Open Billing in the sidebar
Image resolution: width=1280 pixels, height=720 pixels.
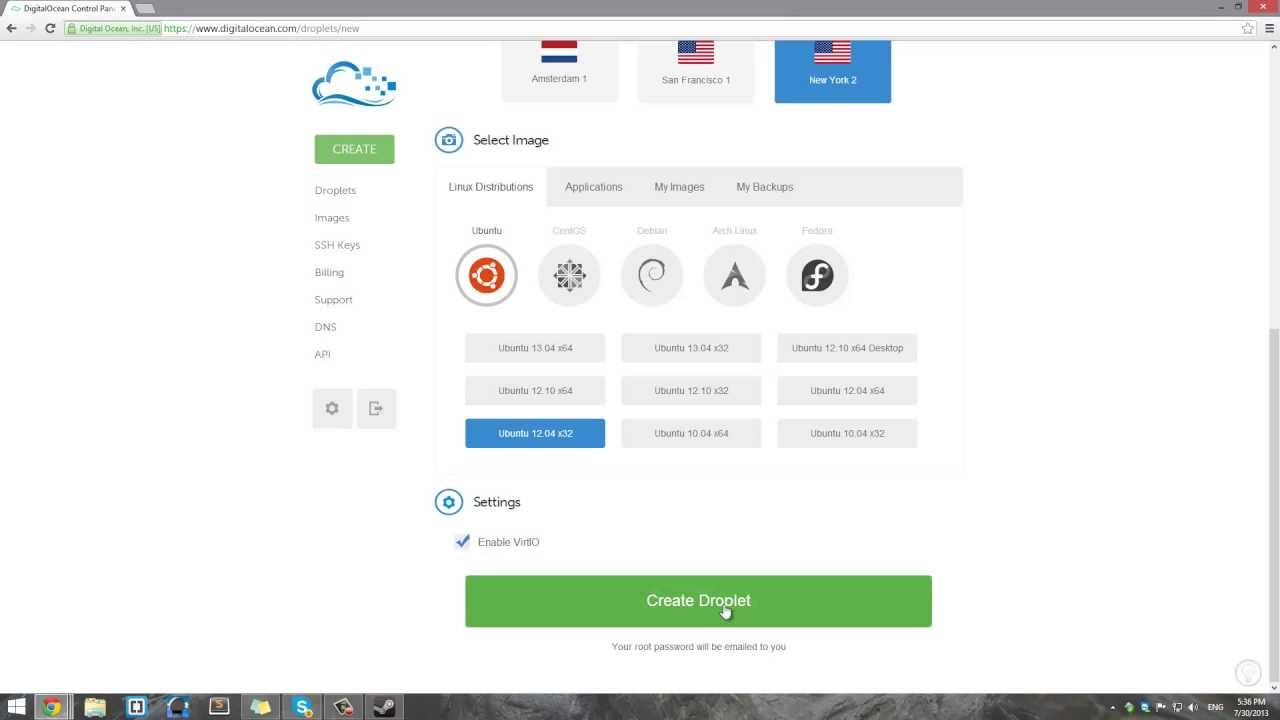click(x=329, y=272)
